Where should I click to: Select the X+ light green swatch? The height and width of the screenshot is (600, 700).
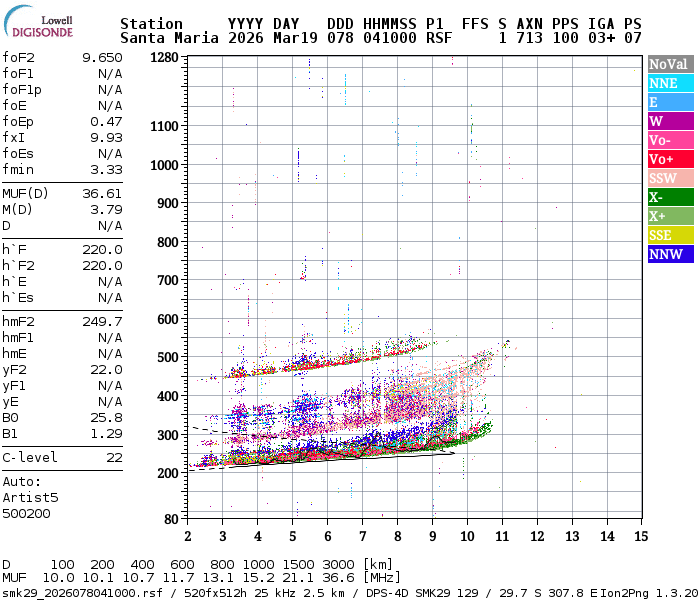point(671,216)
